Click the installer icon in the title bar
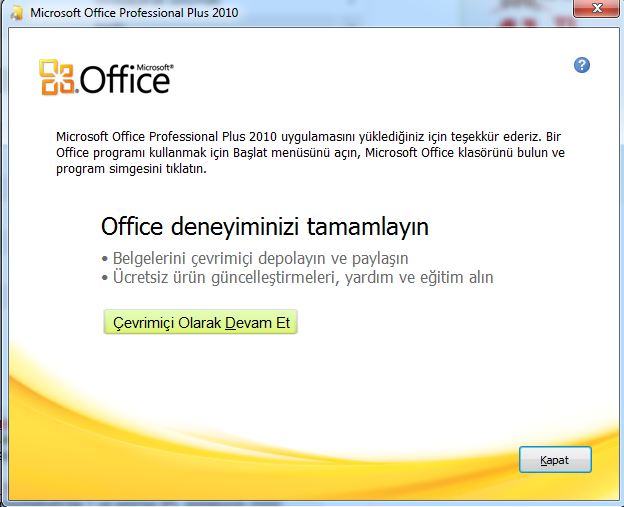 coord(17,12)
